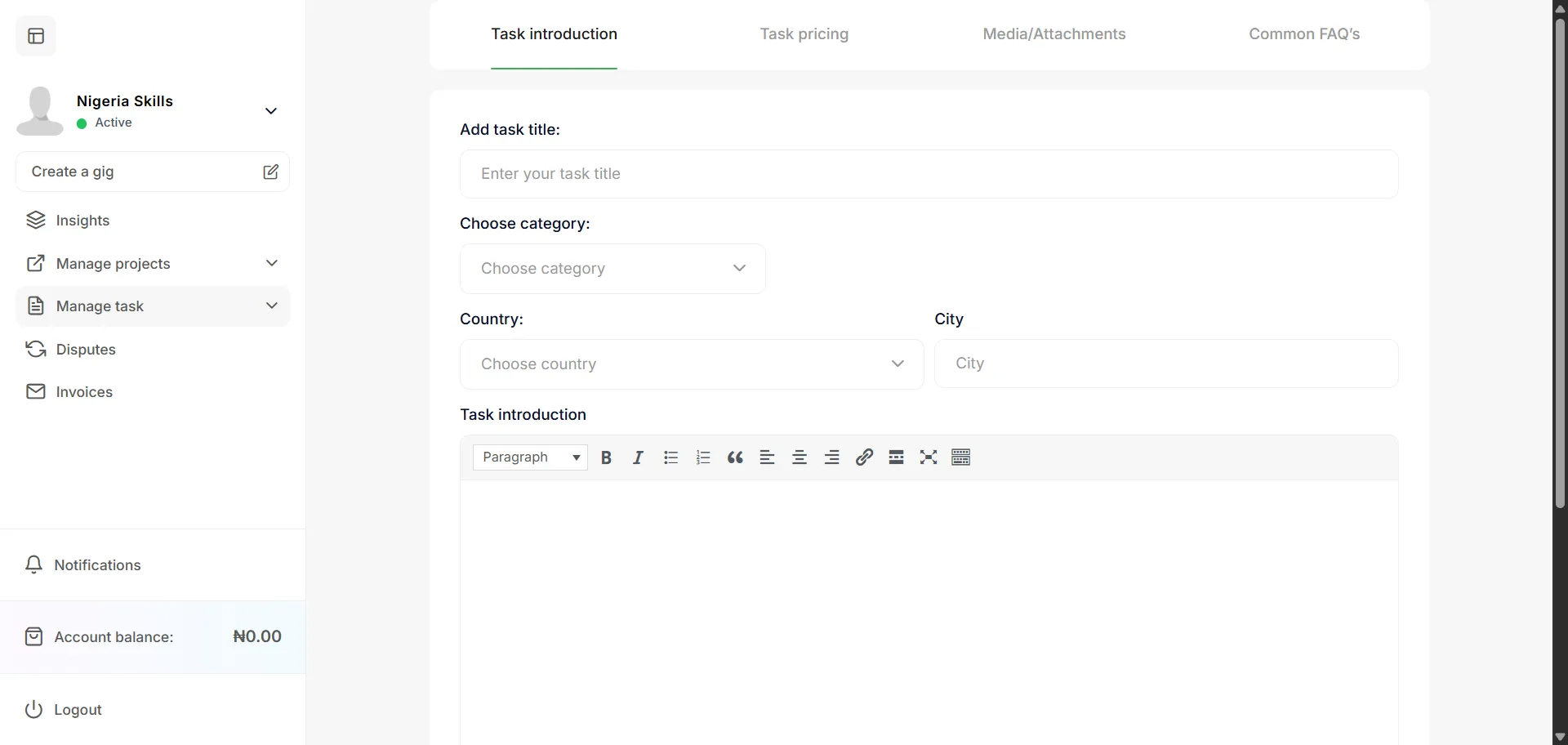Toggle the sidebar layout icon
This screenshot has height=745, width=1568.
pyautogui.click(x=36, y=36)
